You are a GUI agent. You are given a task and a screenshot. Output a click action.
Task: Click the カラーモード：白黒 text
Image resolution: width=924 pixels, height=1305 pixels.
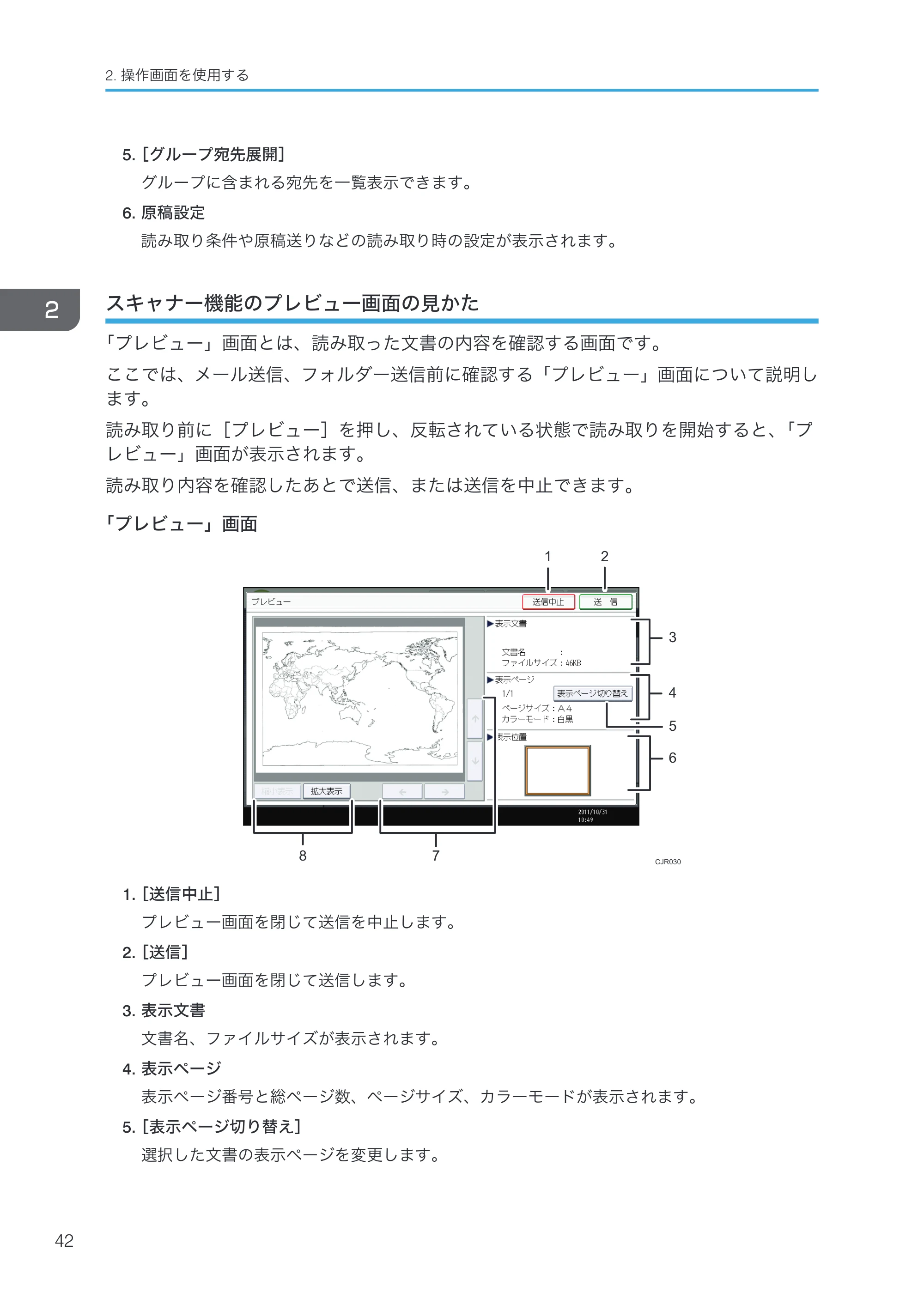[537, 719]
